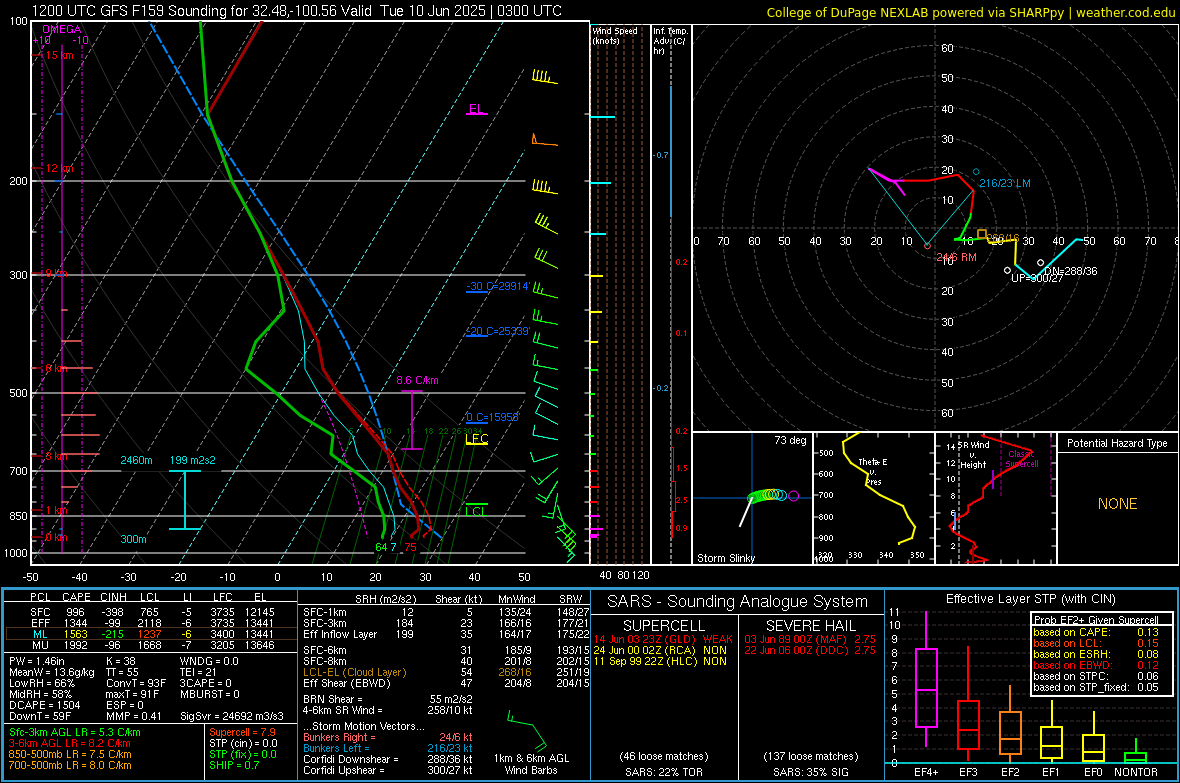Click the Corfidi Upshear vector line
The height and width of the screenshot is (783, 1180).
tap(388, 770)
